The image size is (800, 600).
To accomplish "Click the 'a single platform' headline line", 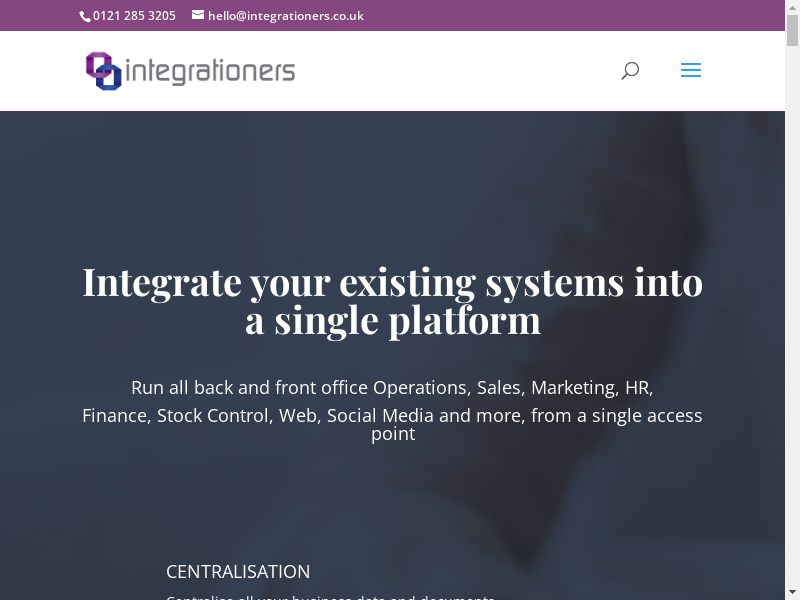I will 392,321.
